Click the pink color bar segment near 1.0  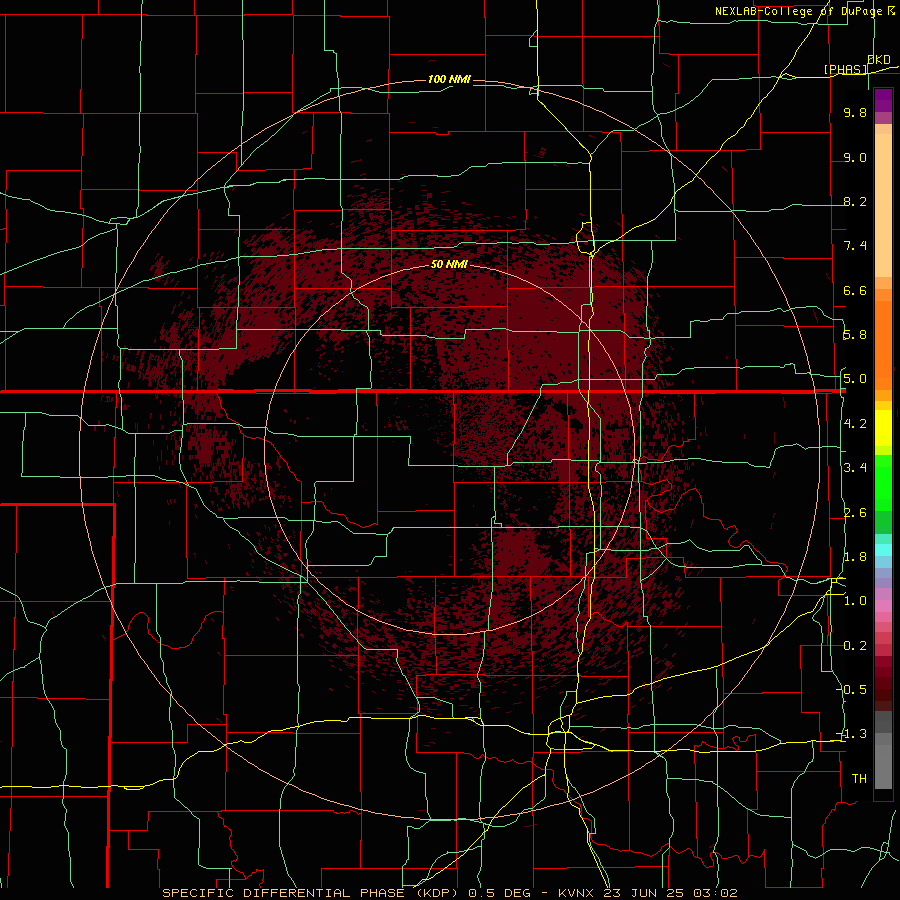click(x=883, y=606)
